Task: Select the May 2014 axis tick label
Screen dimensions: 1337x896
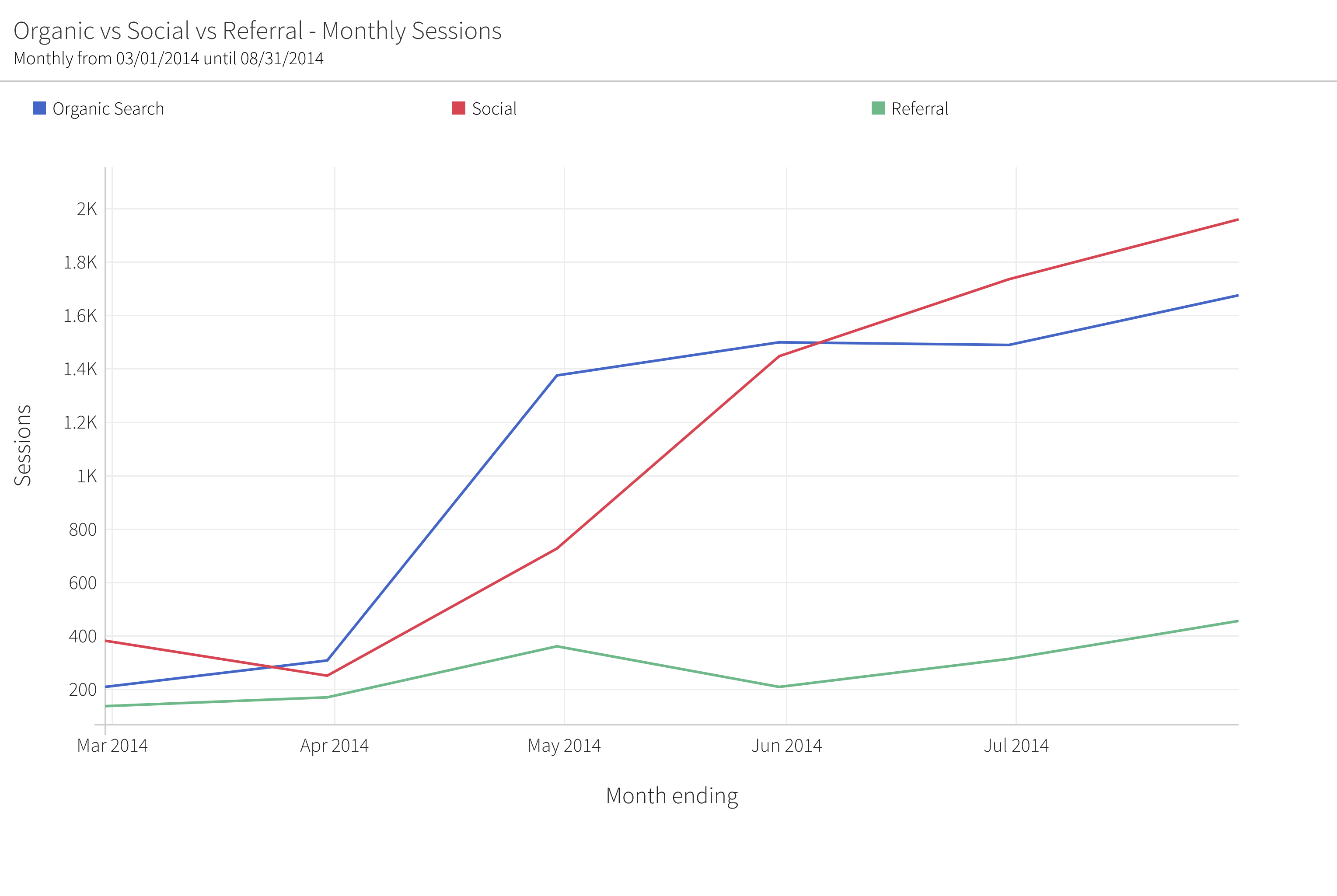Action: [564, 746]
